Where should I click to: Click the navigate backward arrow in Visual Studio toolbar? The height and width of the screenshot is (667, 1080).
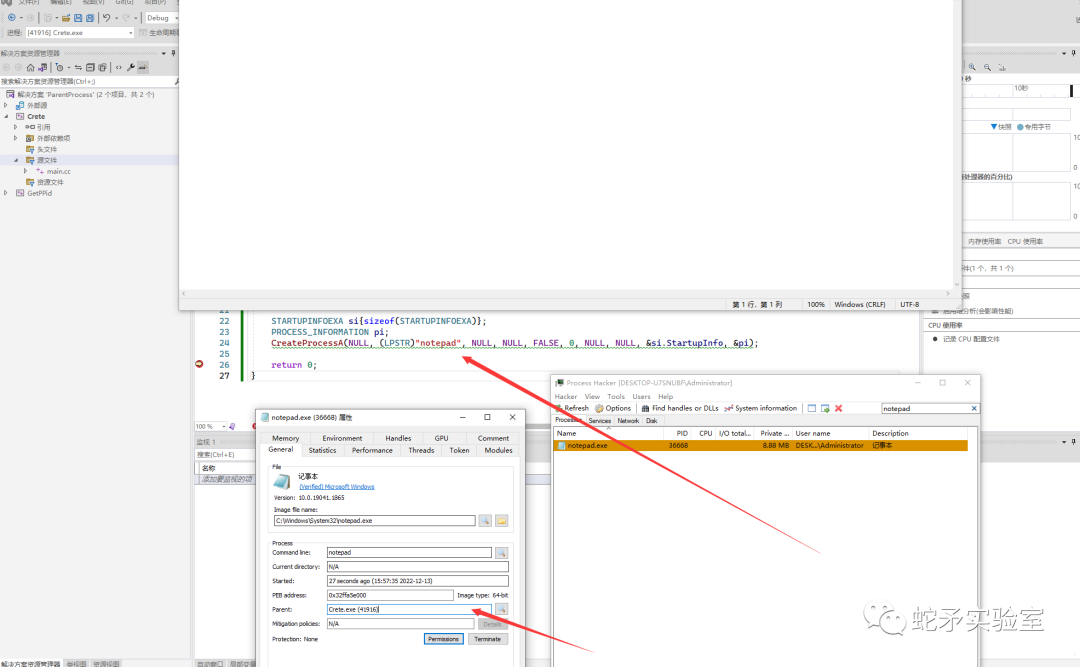[12, 18]
